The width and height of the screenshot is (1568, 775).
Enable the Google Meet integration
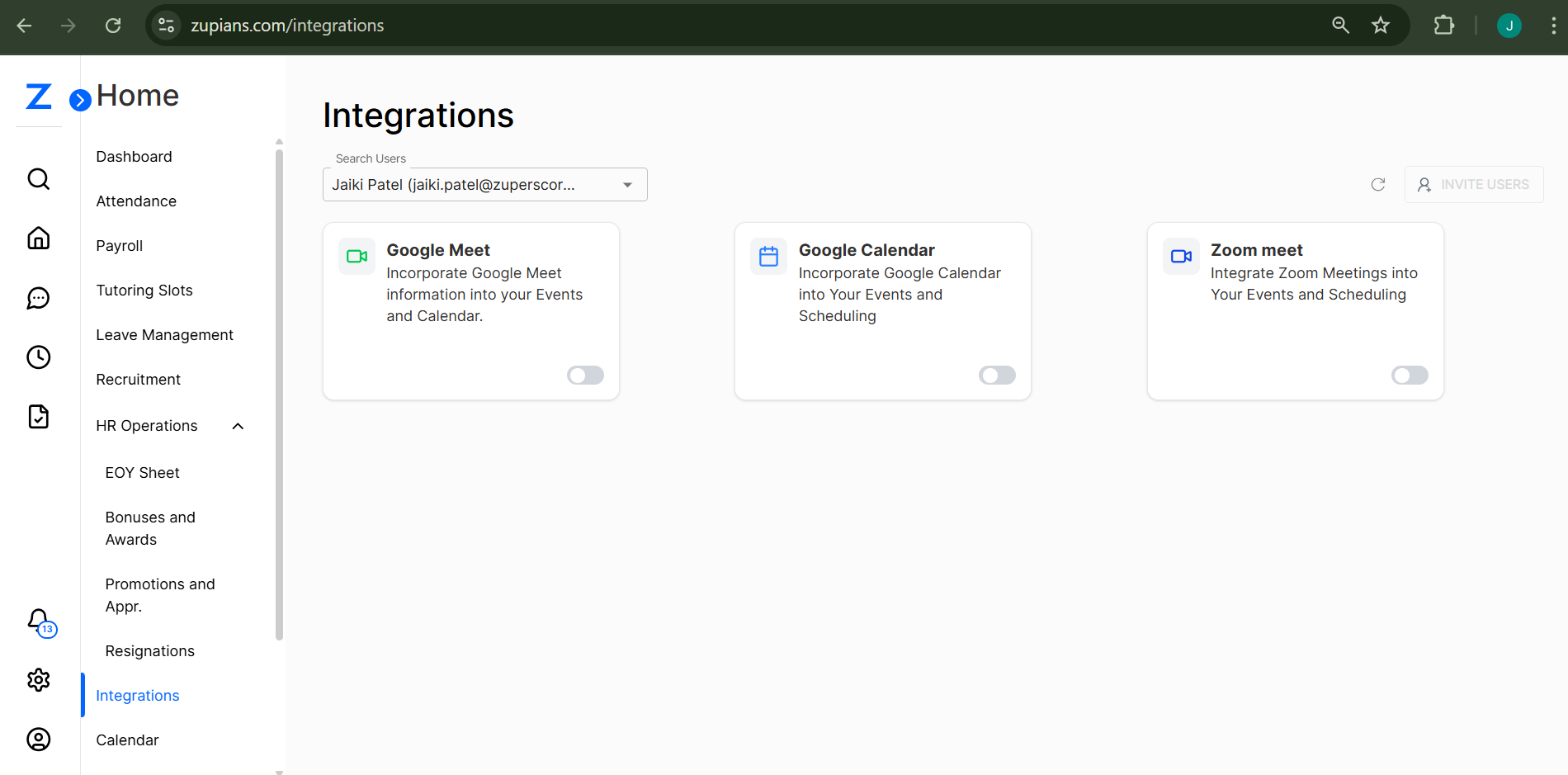click(585, 375)
